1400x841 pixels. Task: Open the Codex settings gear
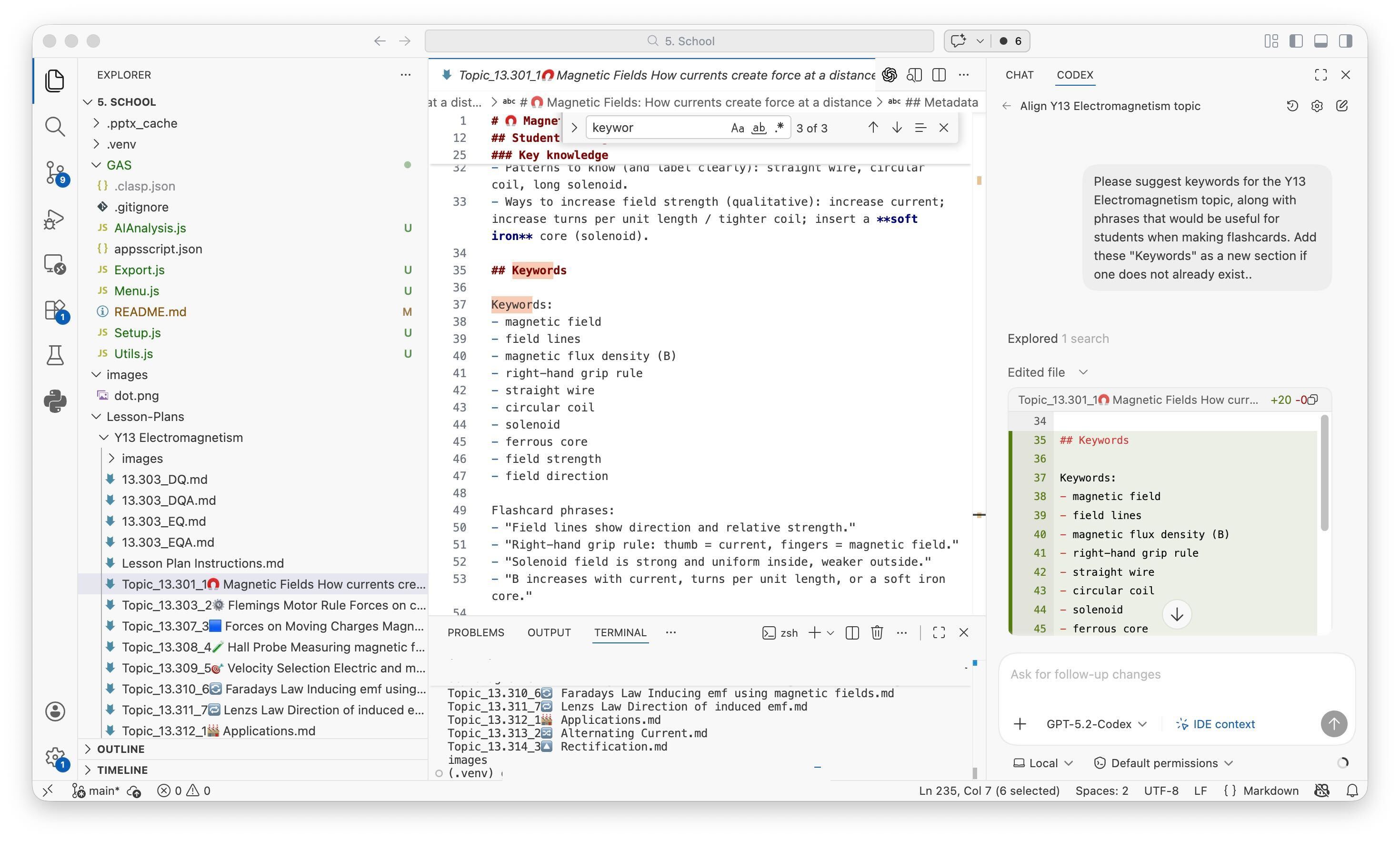[1317, 106]
